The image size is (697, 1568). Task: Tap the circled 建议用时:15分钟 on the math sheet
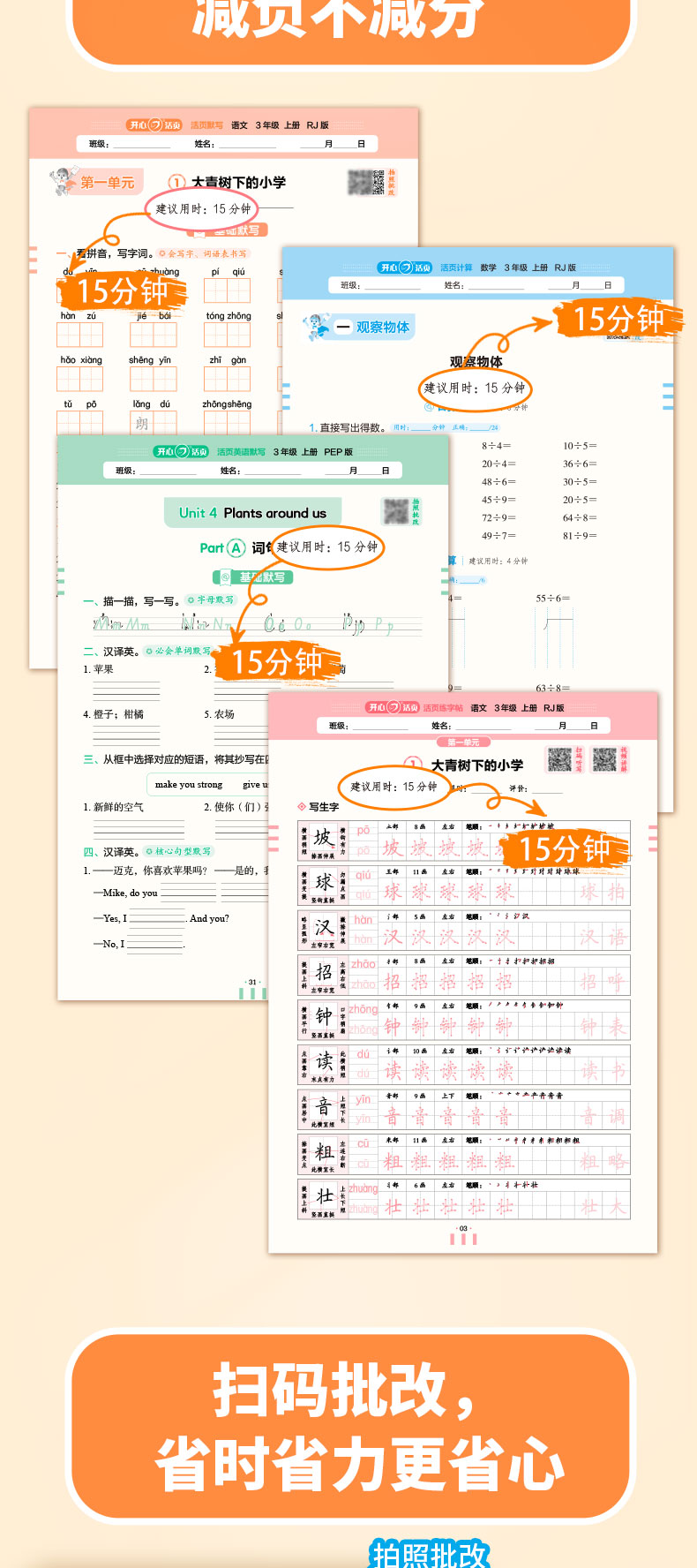pos(475,388)
